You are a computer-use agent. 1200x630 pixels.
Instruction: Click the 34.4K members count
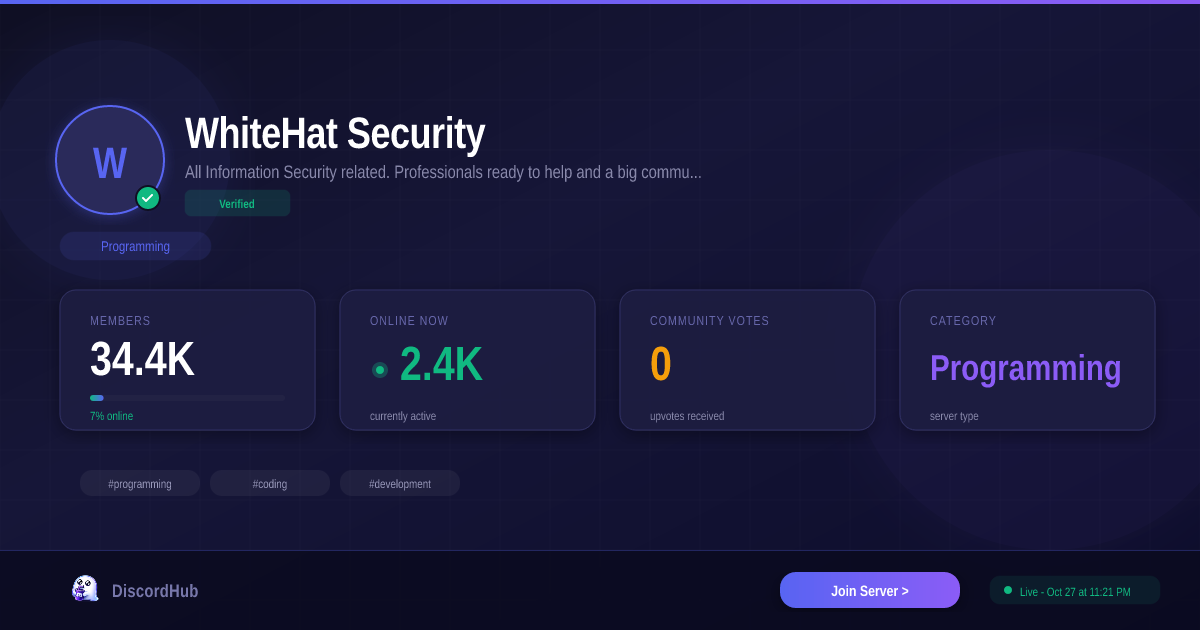[x=142, y=360]
